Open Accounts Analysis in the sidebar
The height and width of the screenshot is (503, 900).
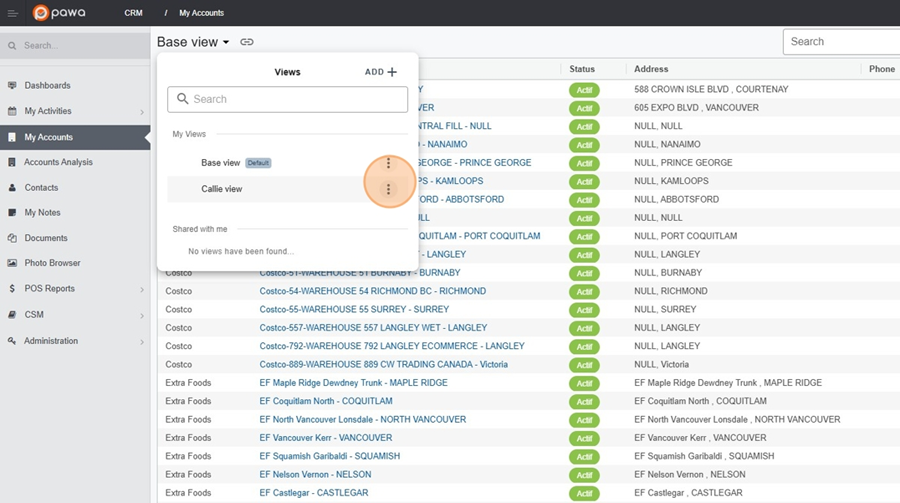58,162
